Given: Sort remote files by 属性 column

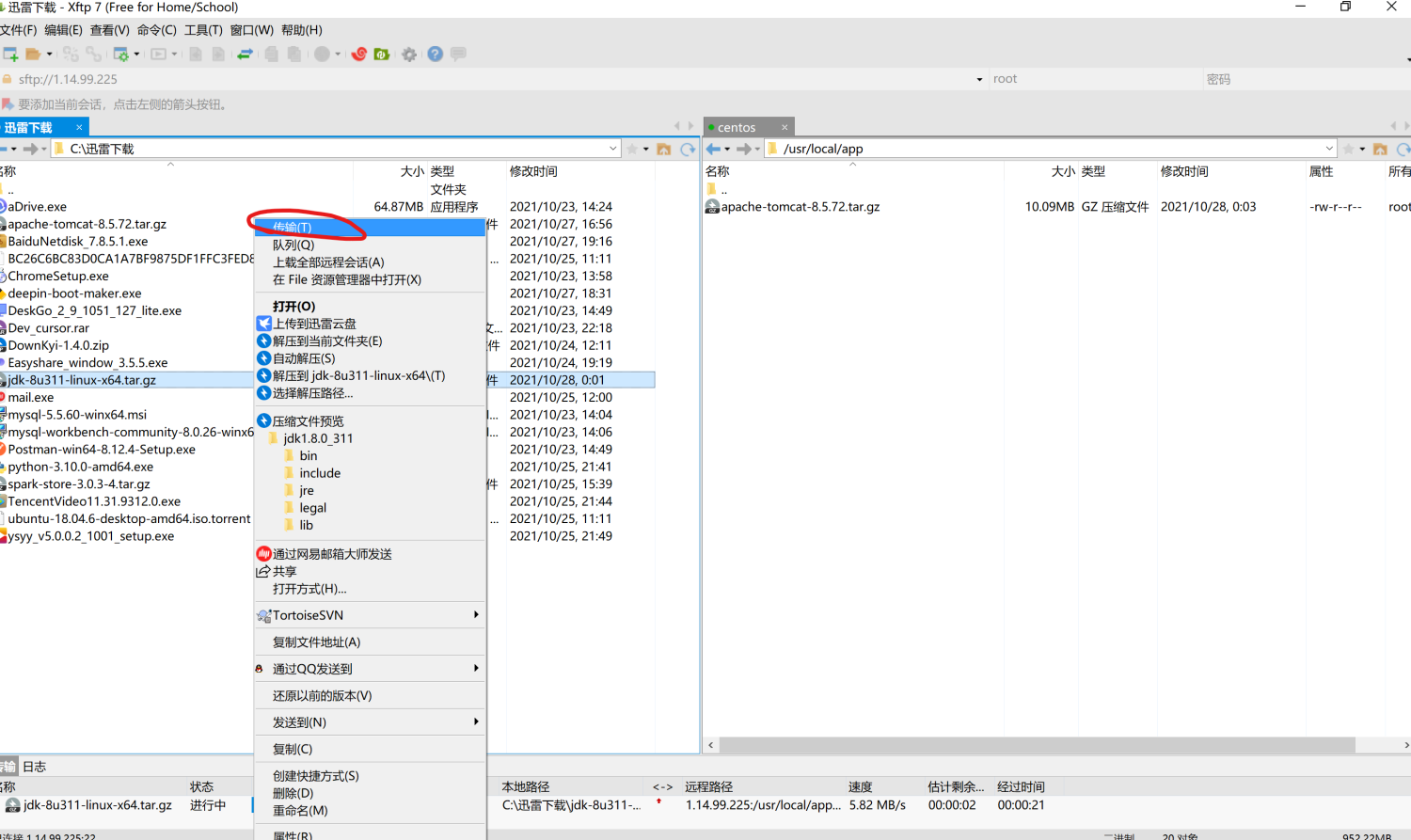Looking at the screenshot, I should point(1321,171).
